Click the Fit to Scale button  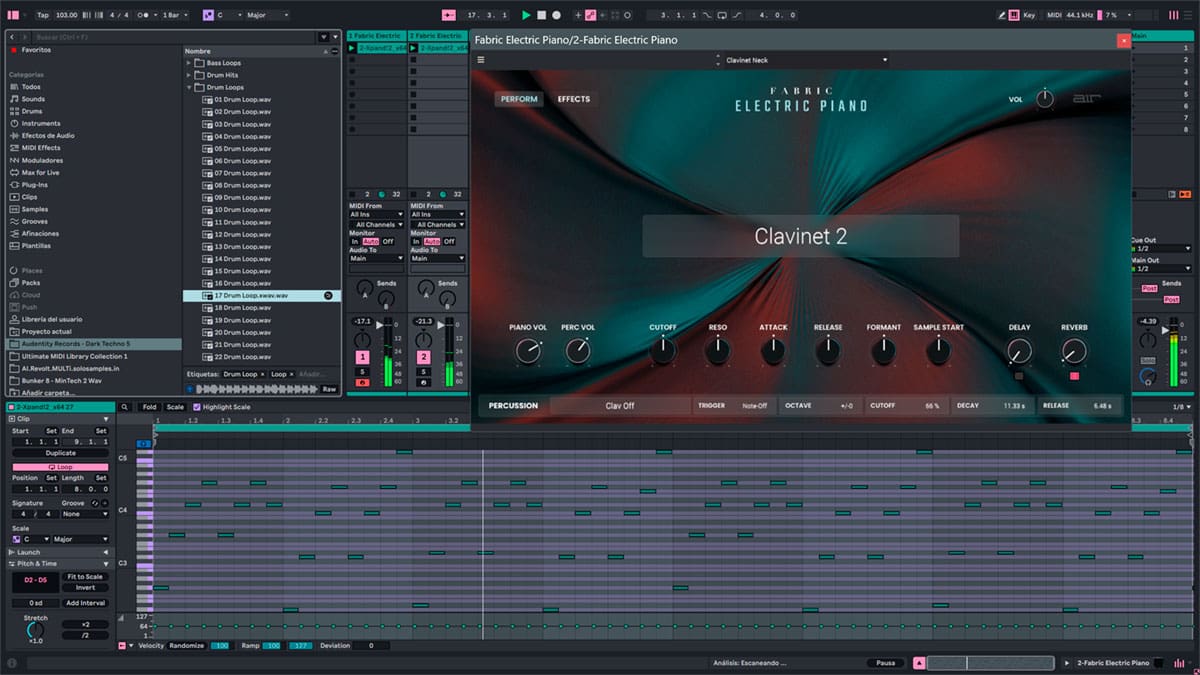[85, 577]
